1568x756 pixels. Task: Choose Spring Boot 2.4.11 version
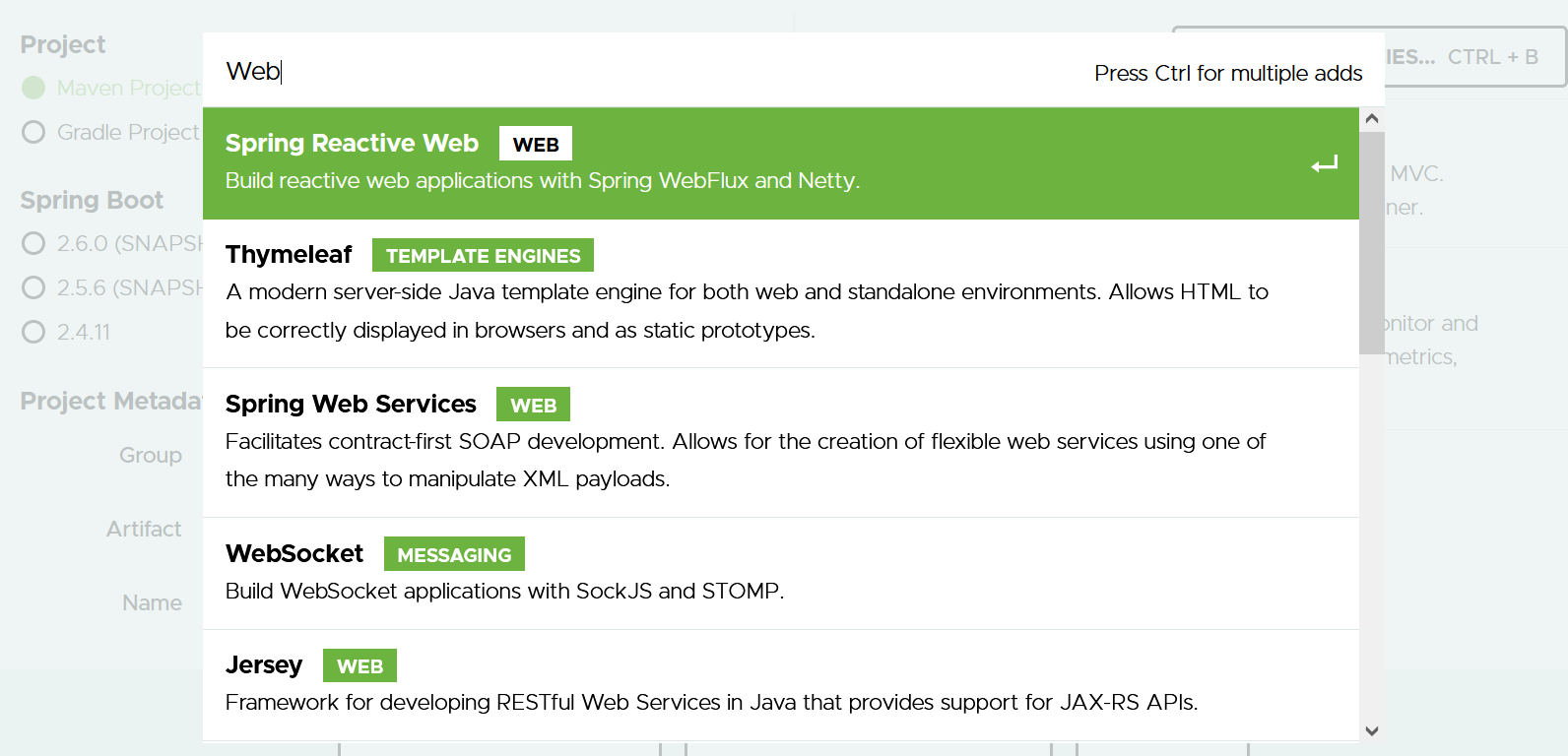click(33, 332)
